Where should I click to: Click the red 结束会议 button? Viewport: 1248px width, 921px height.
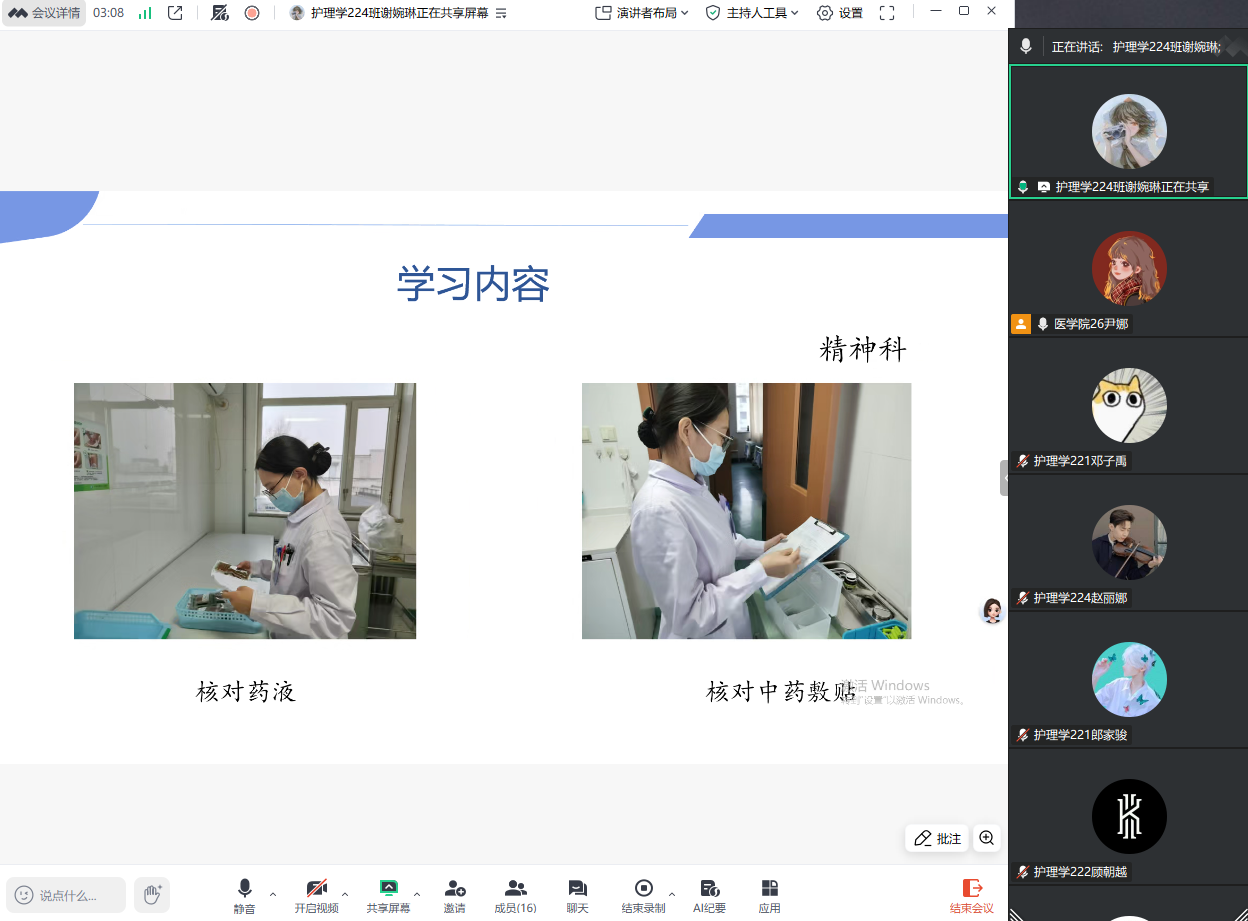(x=971, y=895)
